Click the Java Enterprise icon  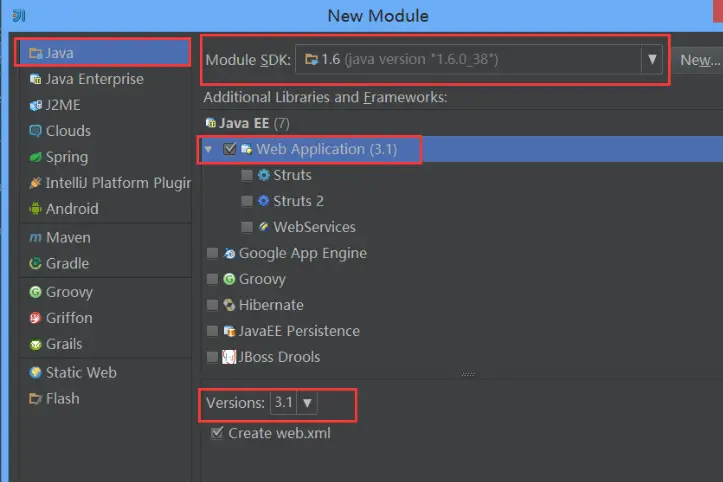36,79
